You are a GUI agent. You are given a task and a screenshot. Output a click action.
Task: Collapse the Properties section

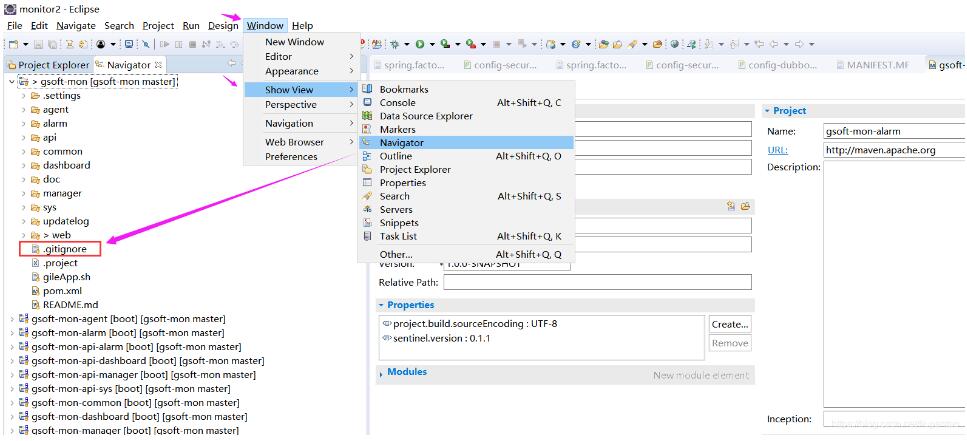point(382,305)
